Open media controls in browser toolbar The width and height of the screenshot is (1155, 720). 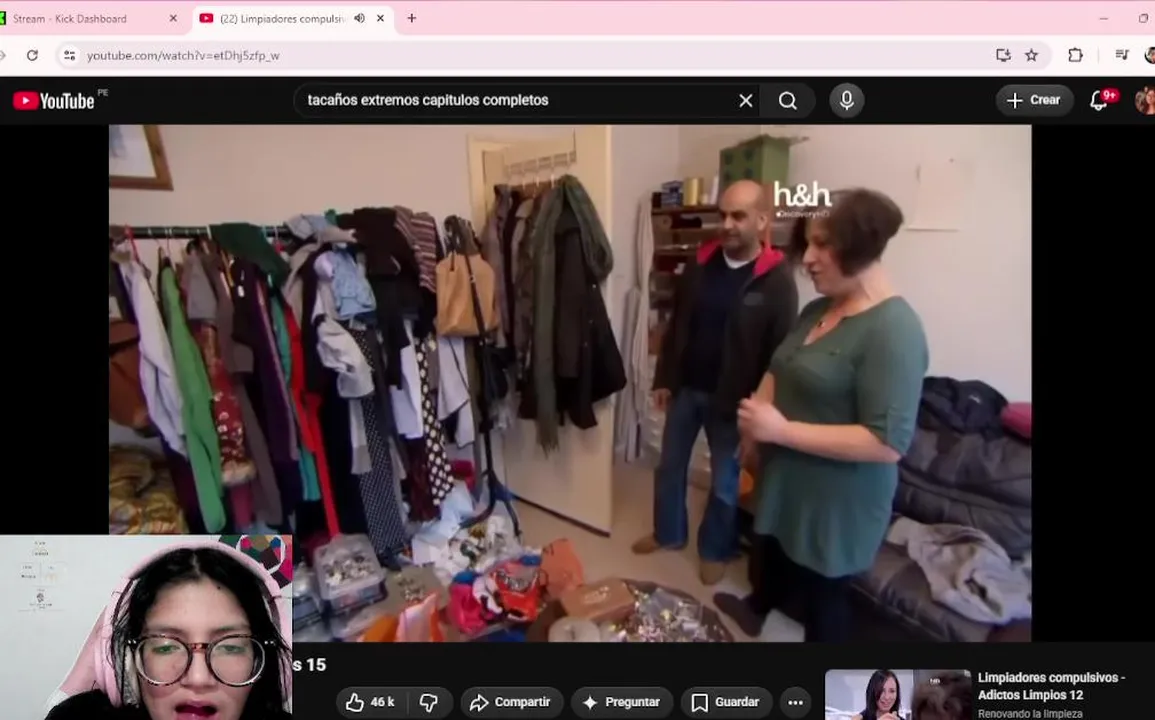(x=1122, y=55)
